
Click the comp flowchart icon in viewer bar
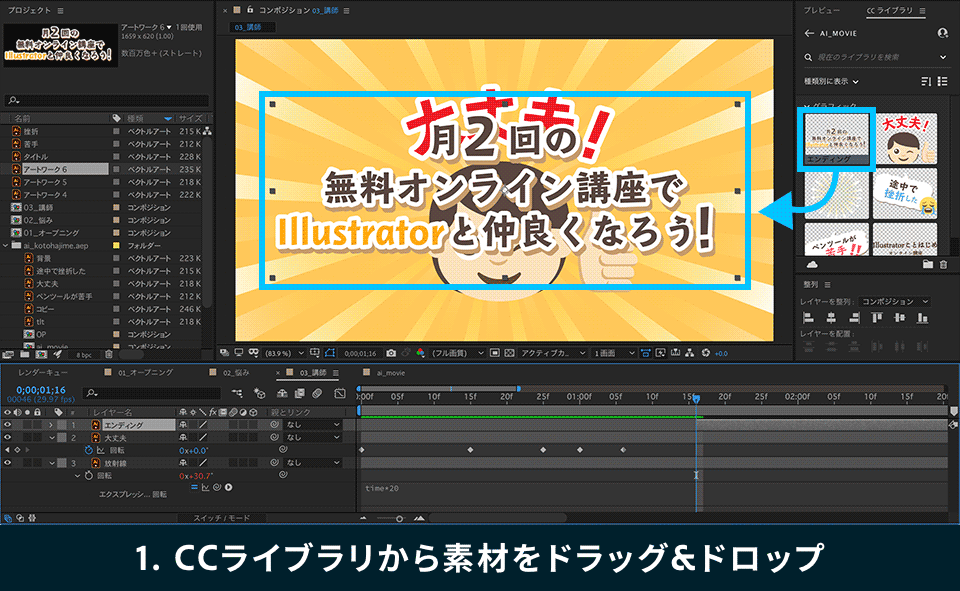690,353
